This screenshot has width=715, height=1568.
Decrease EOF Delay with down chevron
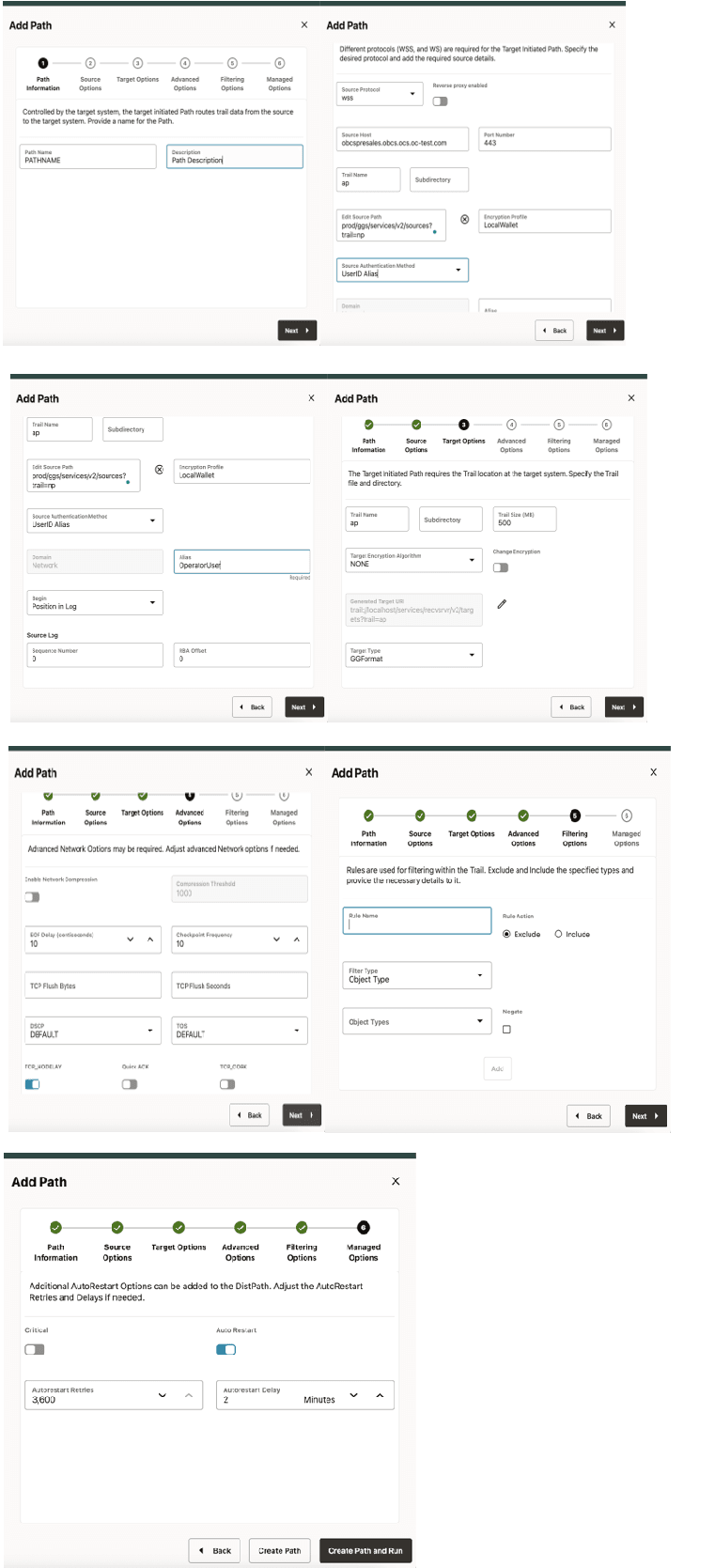point(131,939)
